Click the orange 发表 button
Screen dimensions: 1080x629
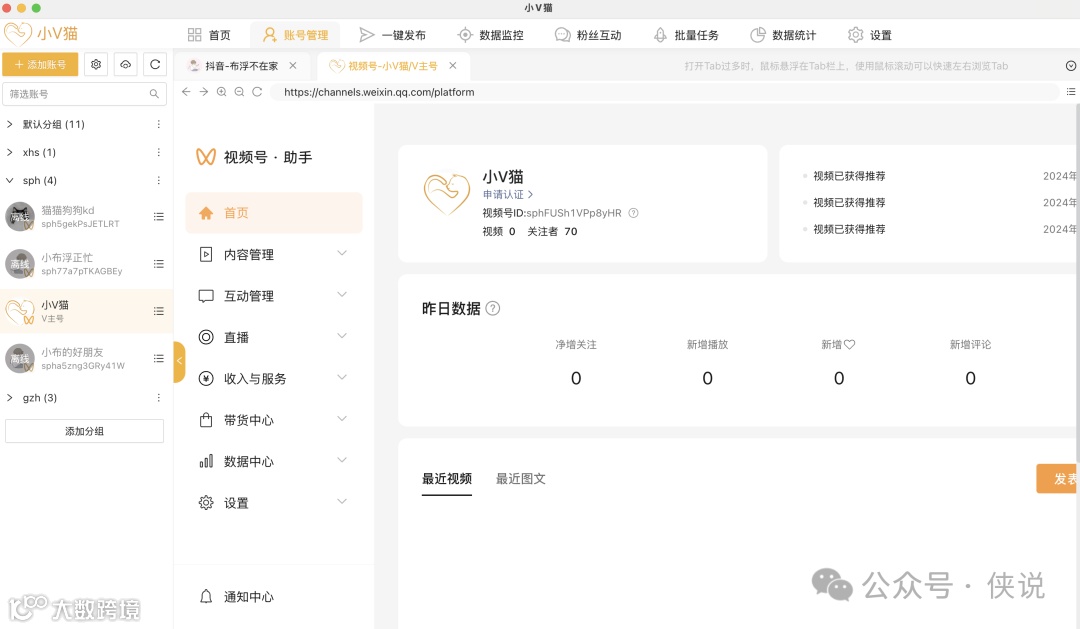(x=1057, y=478)
